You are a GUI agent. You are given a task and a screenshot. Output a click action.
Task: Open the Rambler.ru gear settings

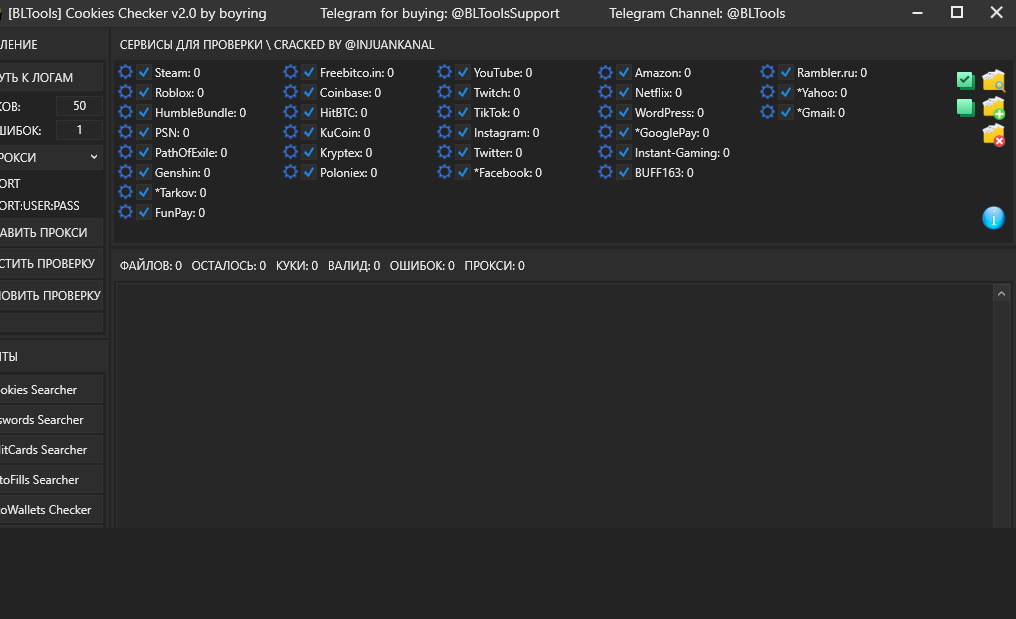click(767, 72)
